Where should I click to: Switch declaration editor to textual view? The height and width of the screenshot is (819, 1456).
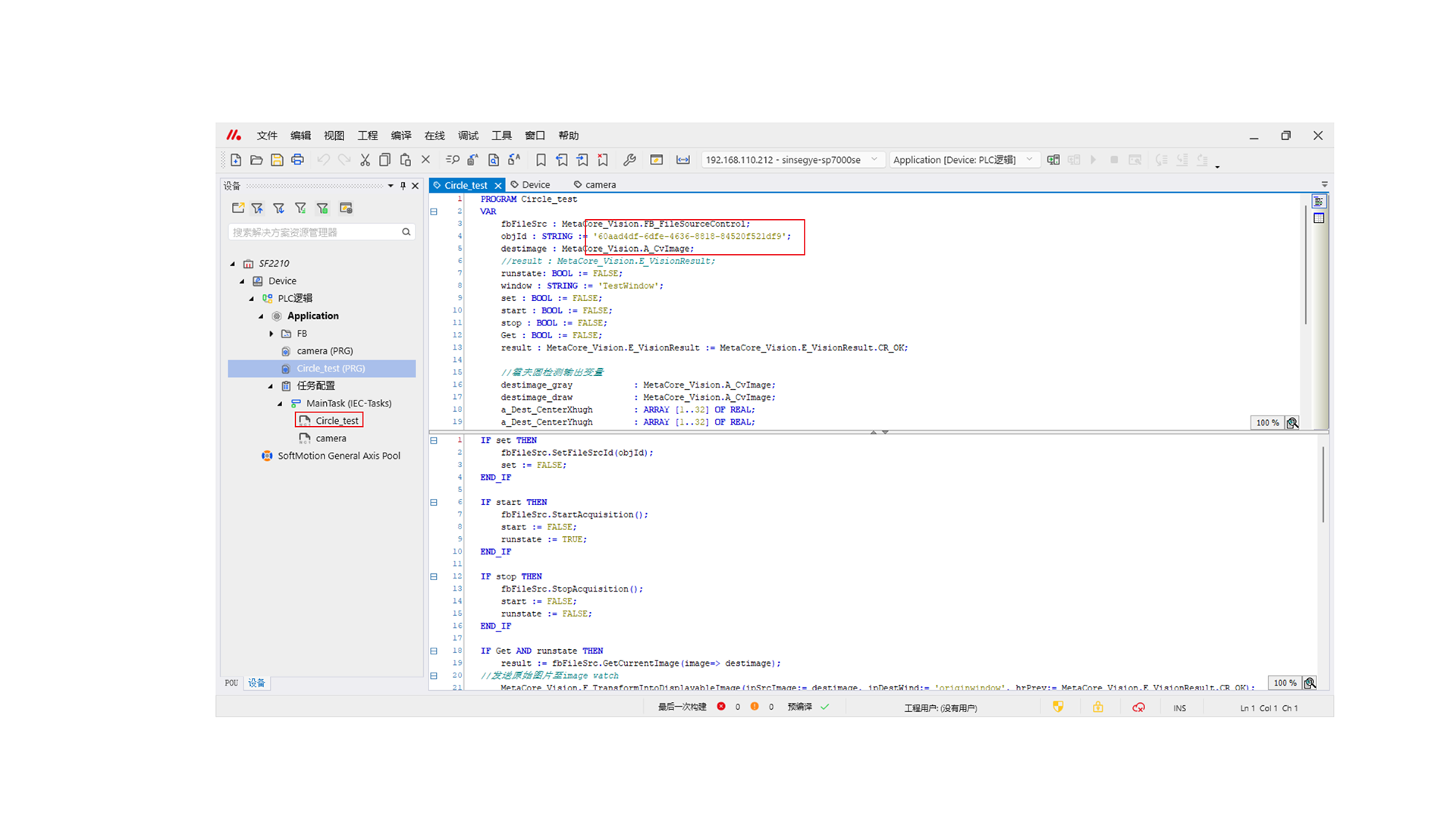[x=1319, y=202]
